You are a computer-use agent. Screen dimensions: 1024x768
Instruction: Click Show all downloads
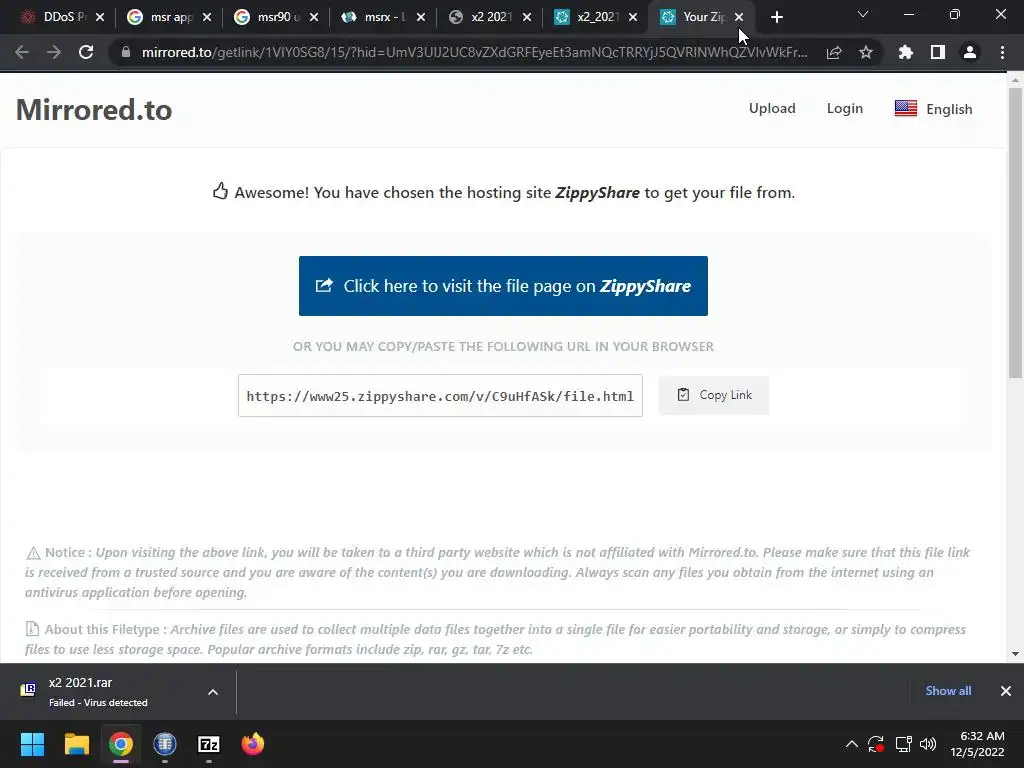coord(948,691)
